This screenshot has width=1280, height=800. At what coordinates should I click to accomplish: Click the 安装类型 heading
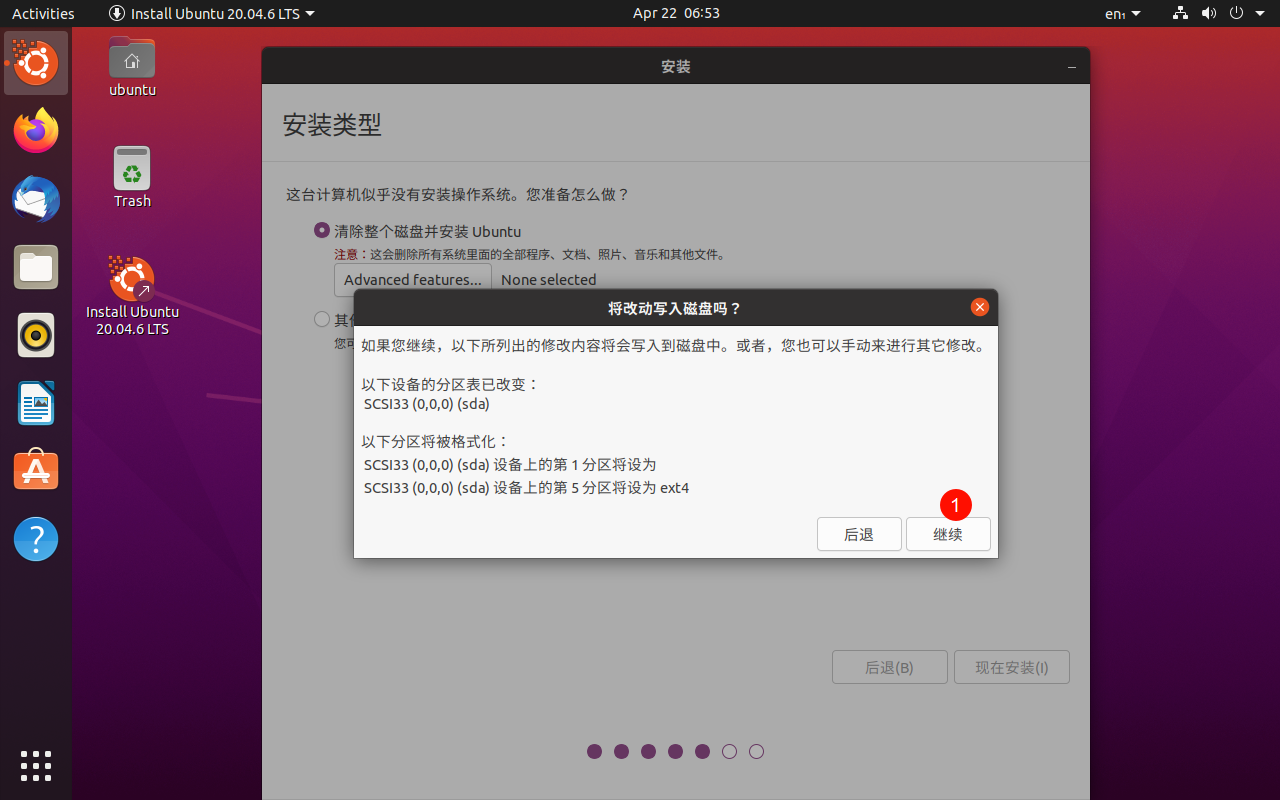coord(332,125)
